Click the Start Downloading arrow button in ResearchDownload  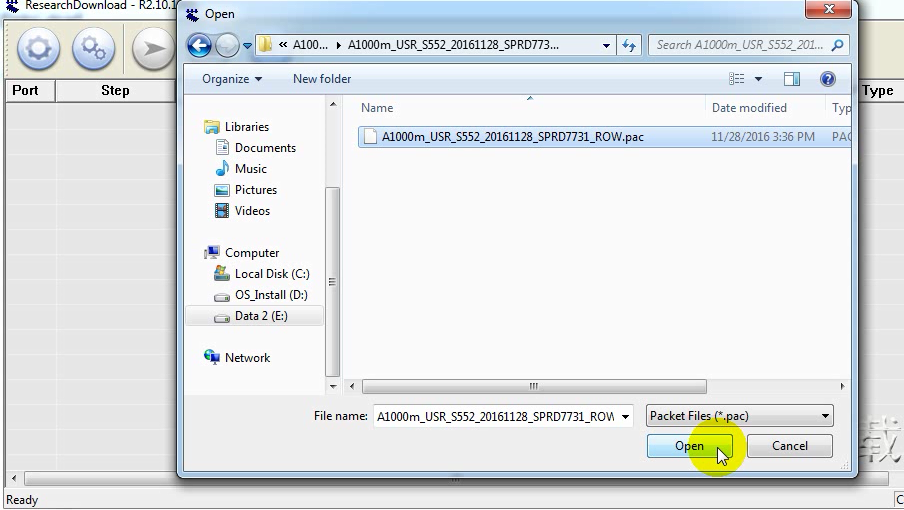click(153, 48)
